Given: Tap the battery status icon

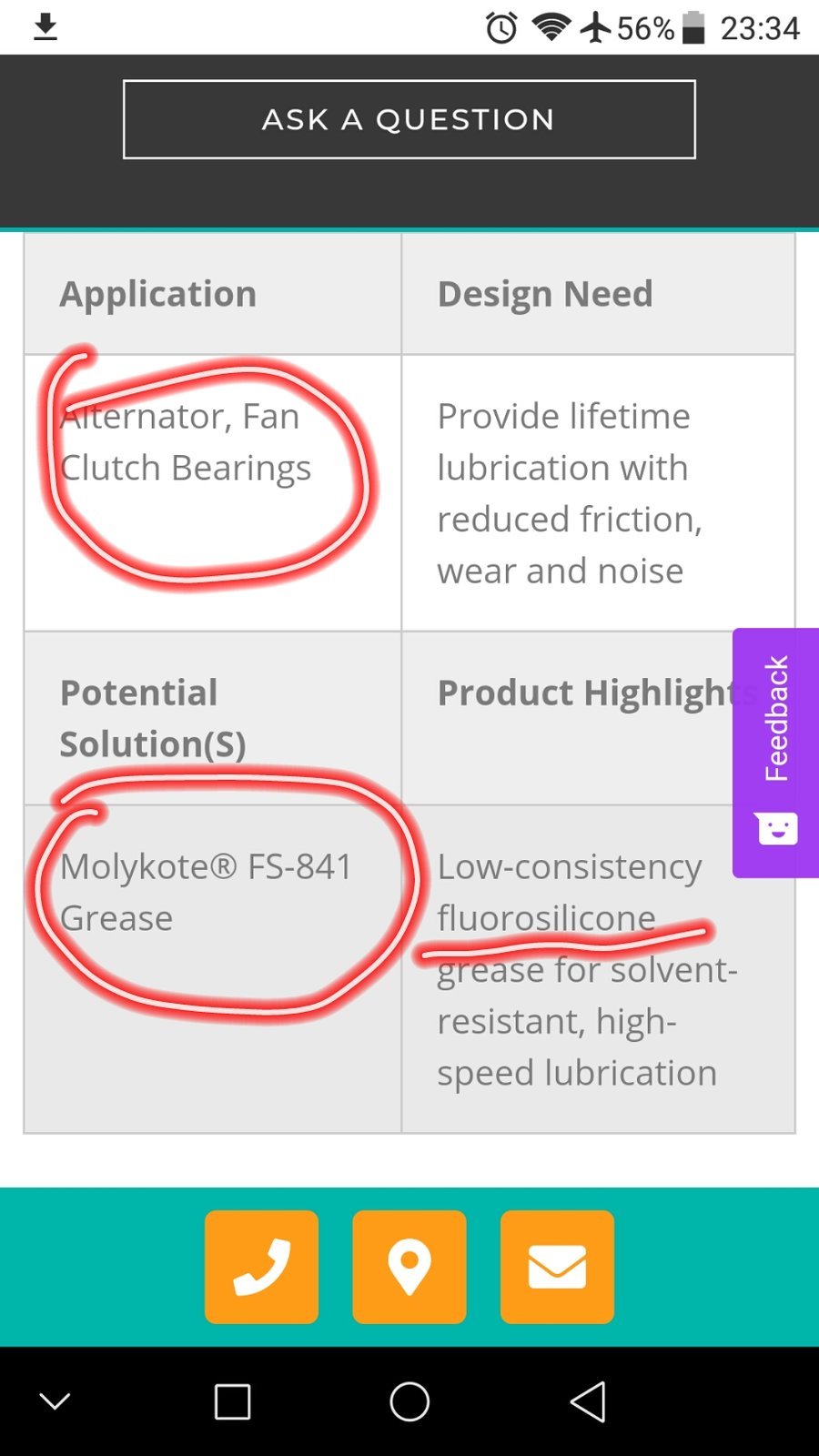Looking at the screenshot, I should point(693,27).
